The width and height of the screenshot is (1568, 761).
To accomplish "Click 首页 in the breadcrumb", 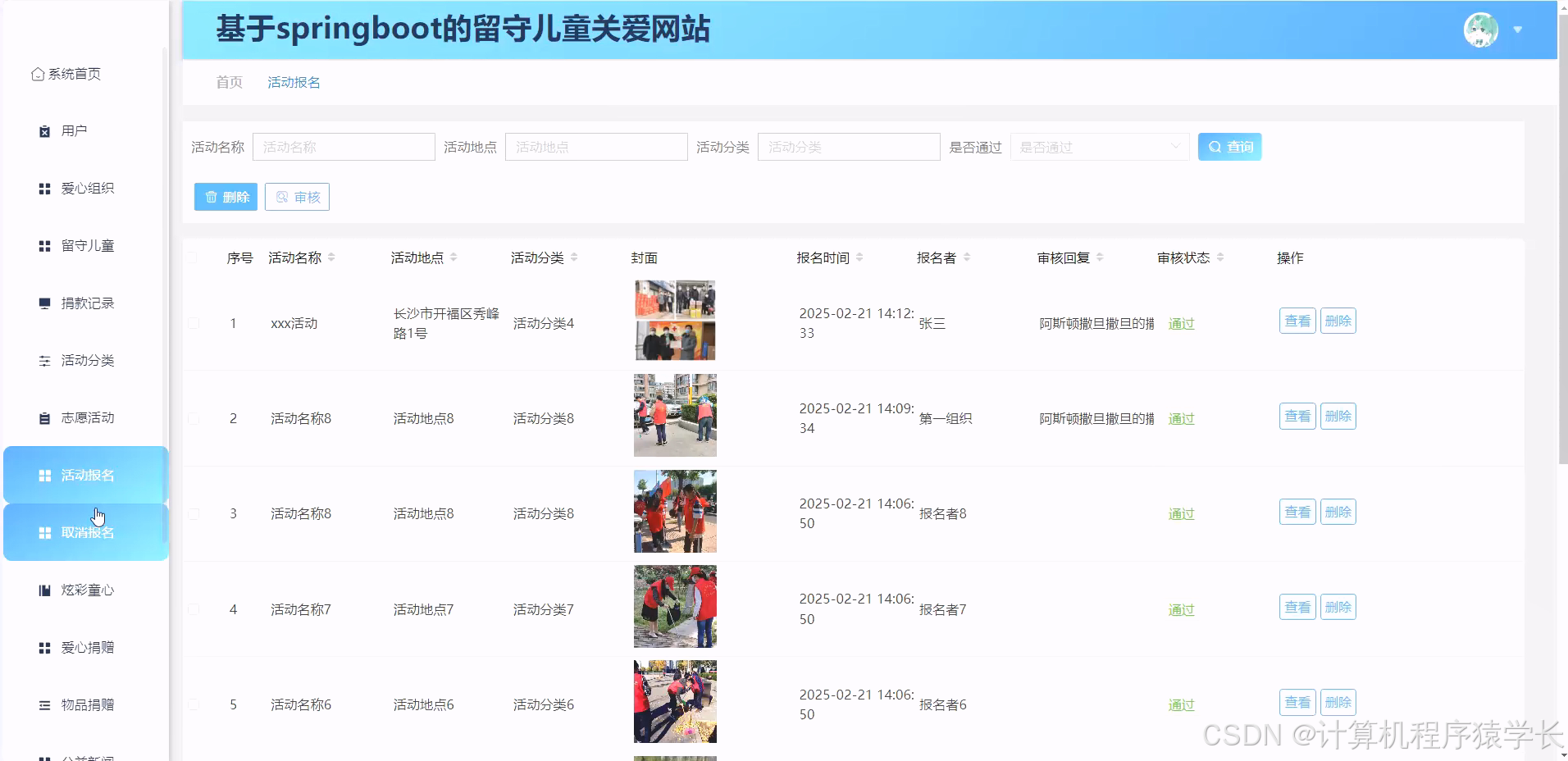I will (228, 82).
